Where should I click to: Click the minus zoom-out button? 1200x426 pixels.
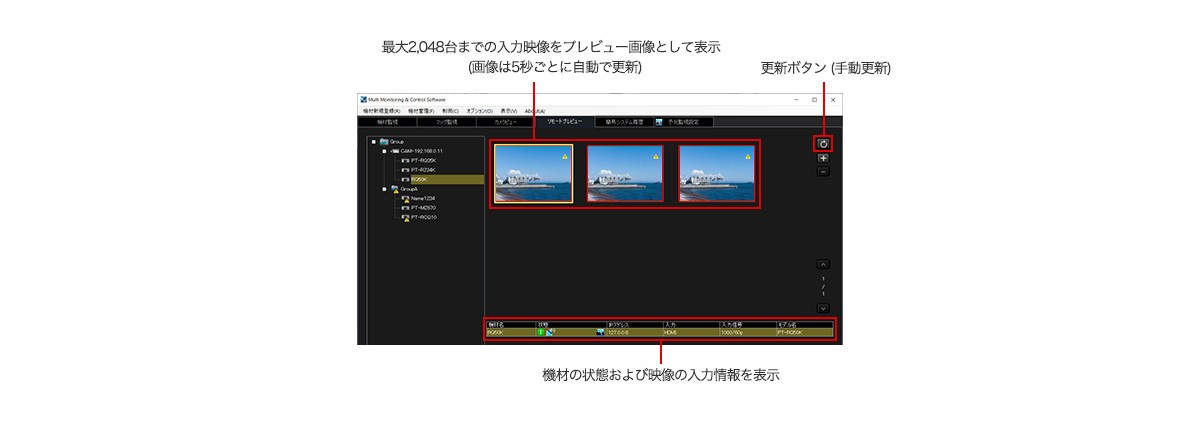coord(823,172)
